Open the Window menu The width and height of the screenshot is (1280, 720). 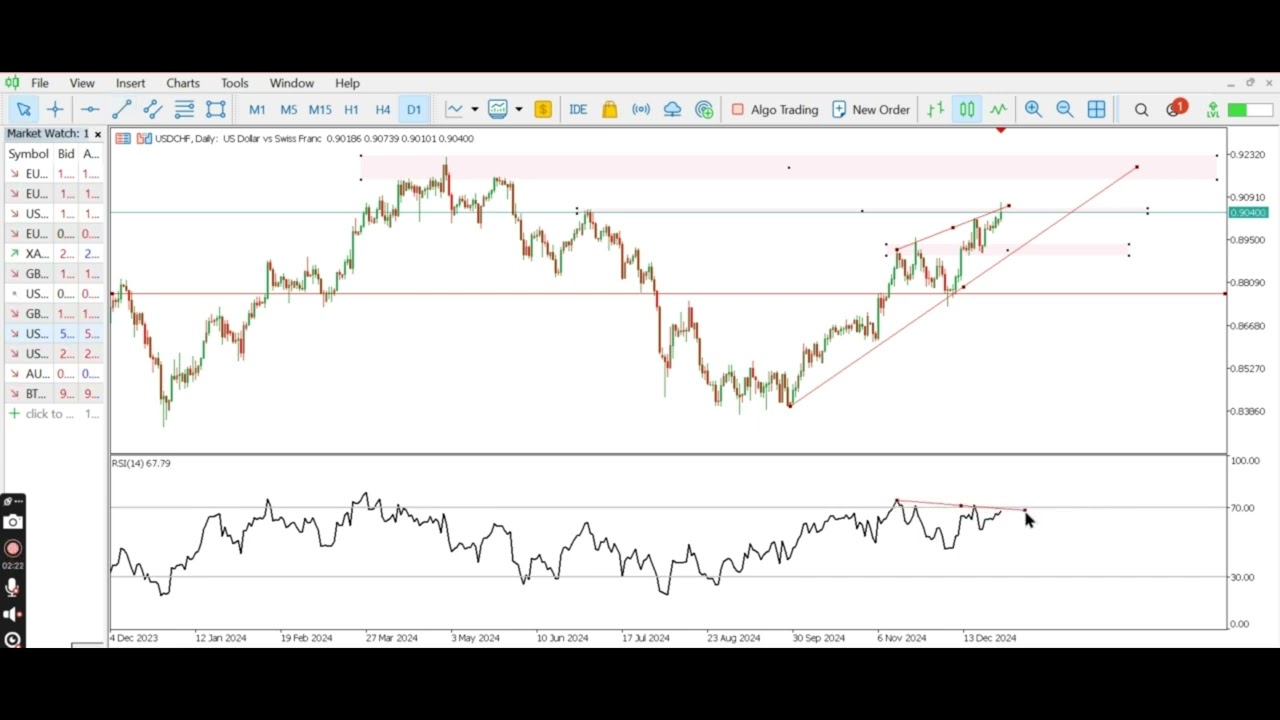(292, 83)
